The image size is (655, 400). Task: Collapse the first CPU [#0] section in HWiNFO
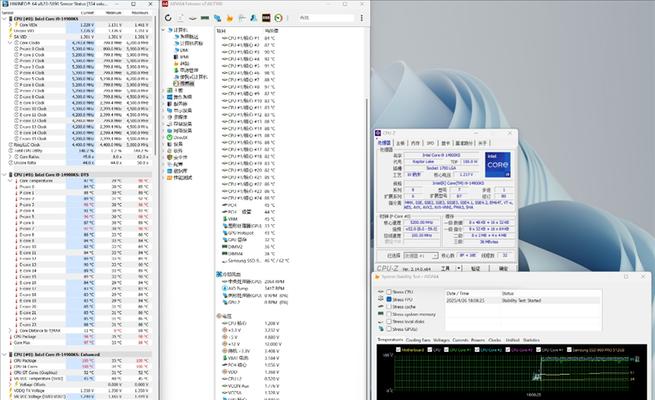point(5,19)
